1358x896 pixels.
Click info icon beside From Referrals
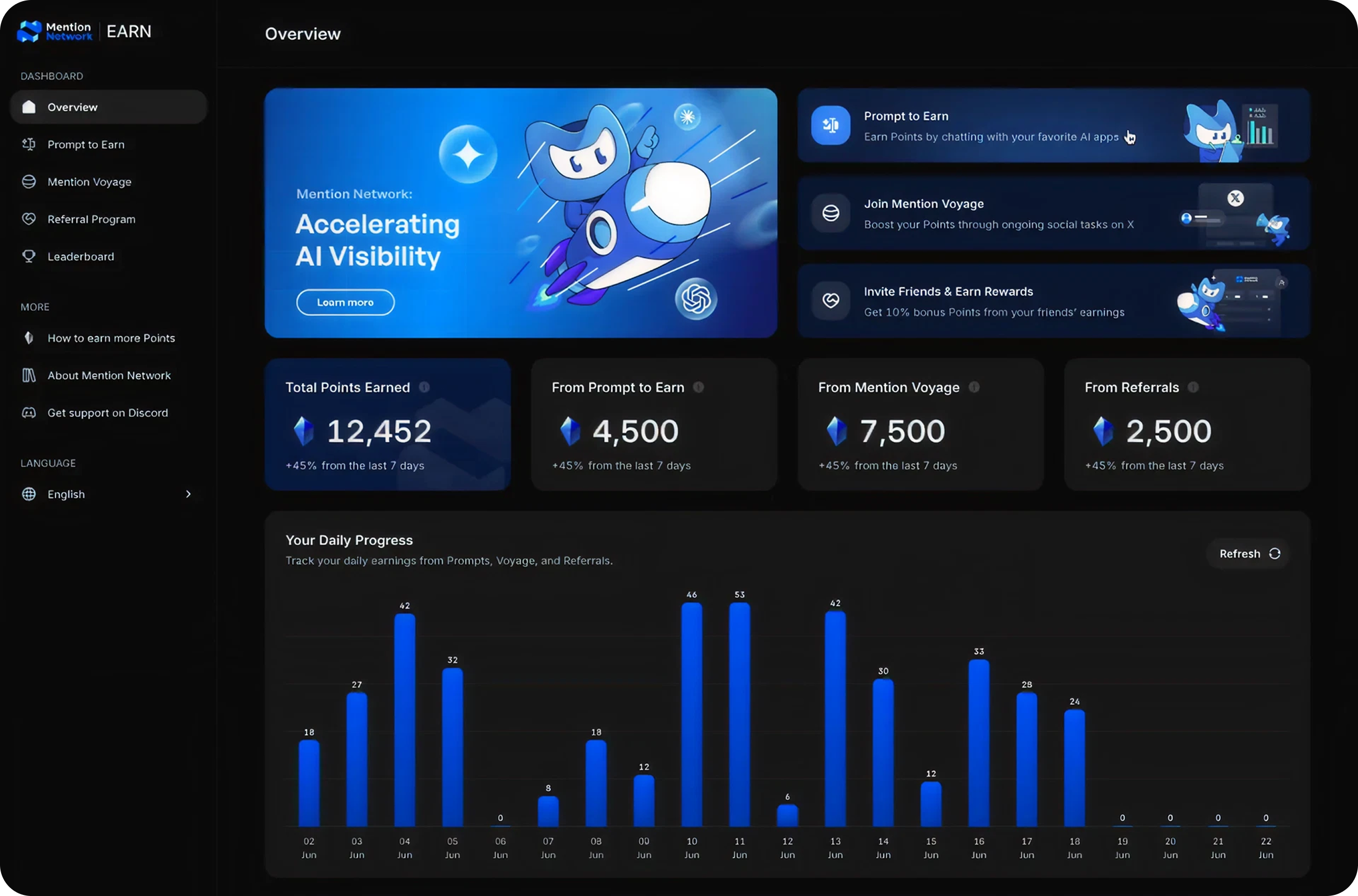[1193, 387]
